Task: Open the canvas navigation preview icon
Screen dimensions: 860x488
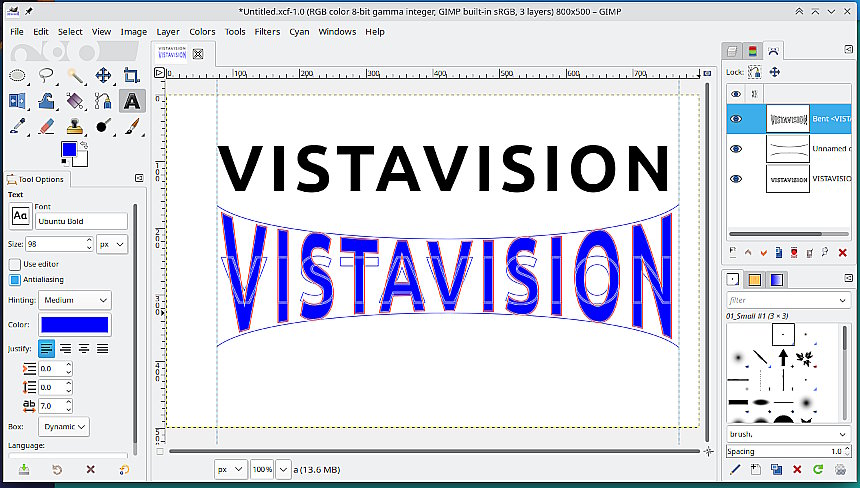Action: tap(708, 452)
